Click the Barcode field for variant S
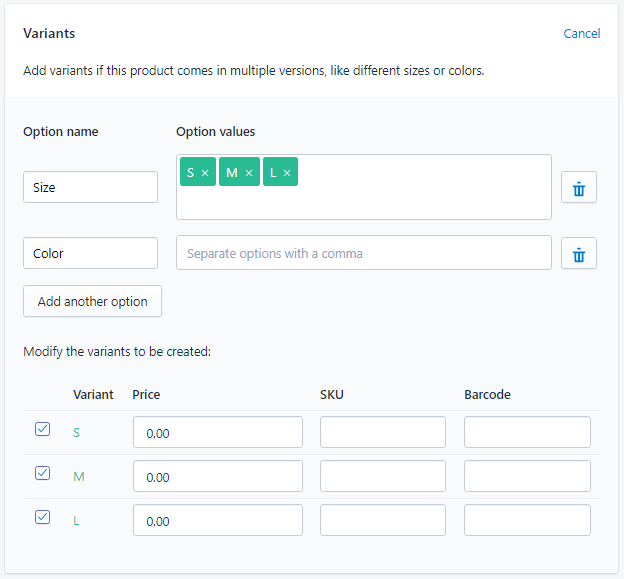Viewport: 624px width, 579px height. pyautogui.click(x=527, y=433)
